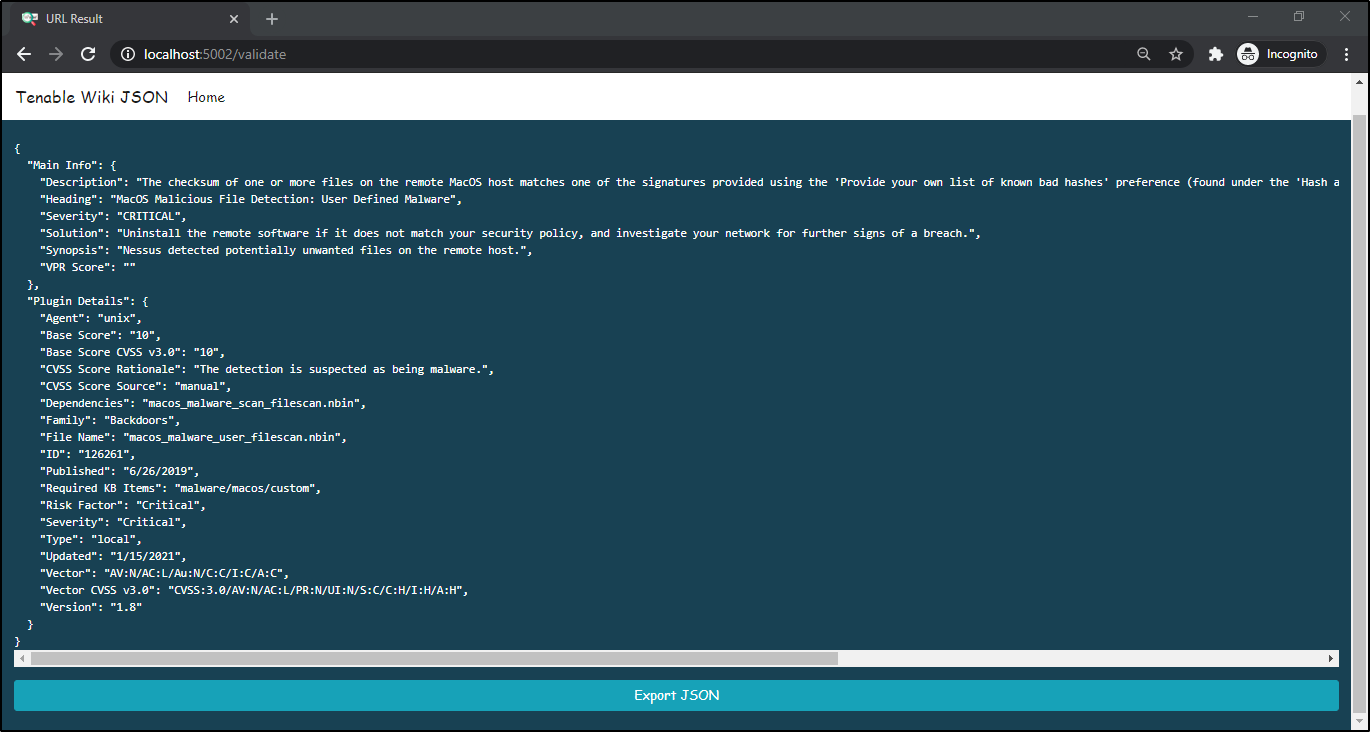Image resolution: width=1370 pixels, height=732 pixels.
Task: Click the Export JSON button
Action: click(676, 696)
